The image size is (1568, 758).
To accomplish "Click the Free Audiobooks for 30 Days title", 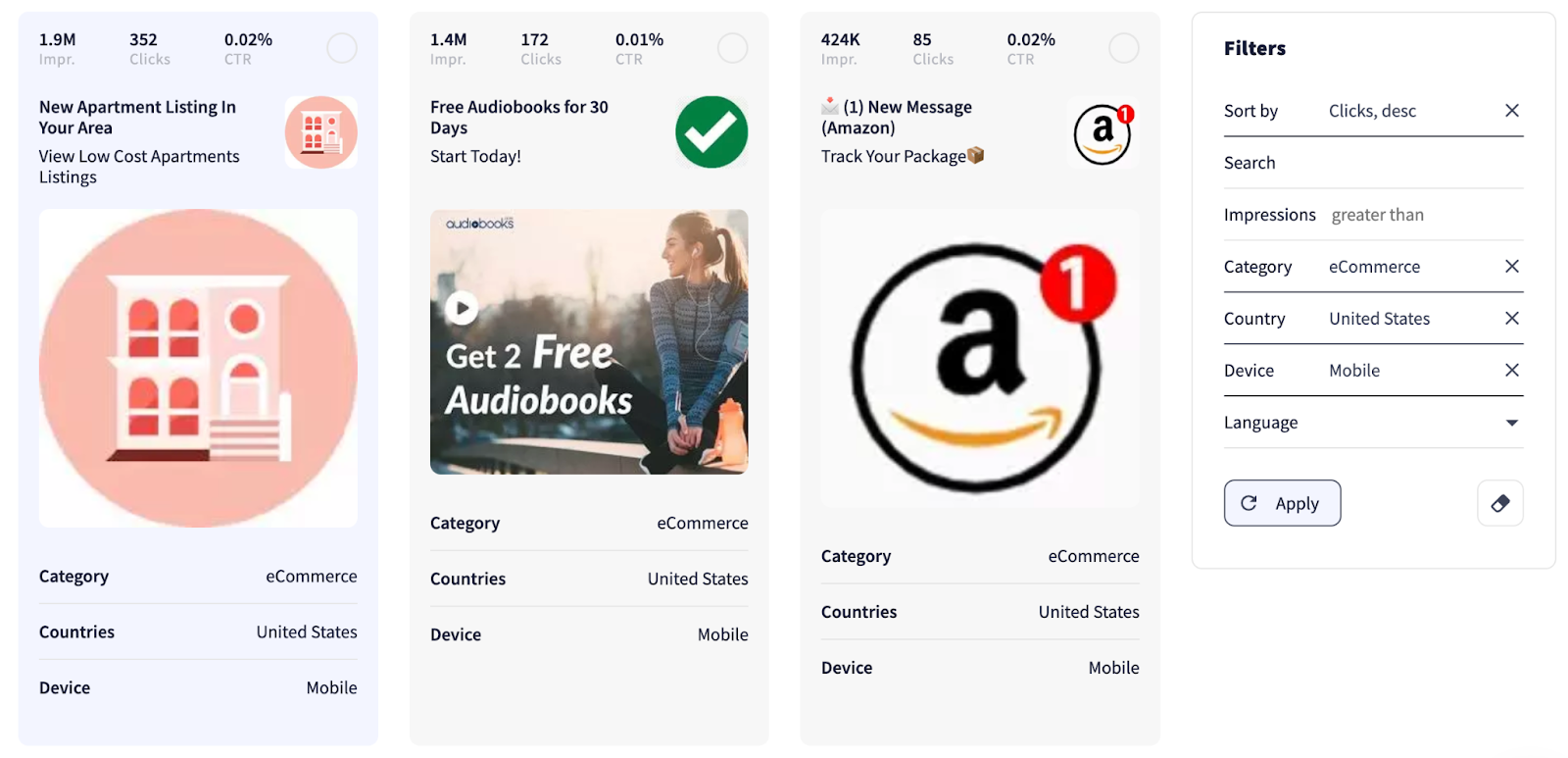I will (519, 118).
